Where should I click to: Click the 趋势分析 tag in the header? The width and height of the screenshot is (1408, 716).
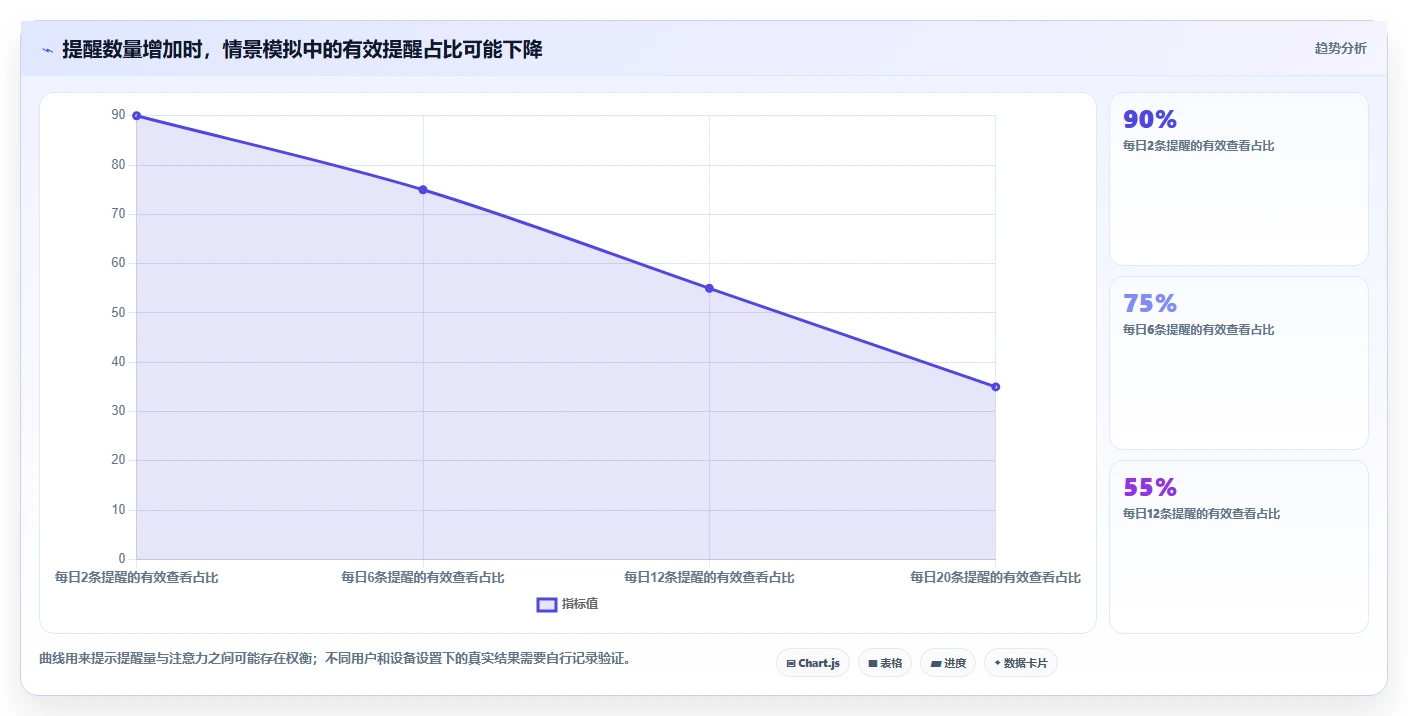[x=1340, y=48]
